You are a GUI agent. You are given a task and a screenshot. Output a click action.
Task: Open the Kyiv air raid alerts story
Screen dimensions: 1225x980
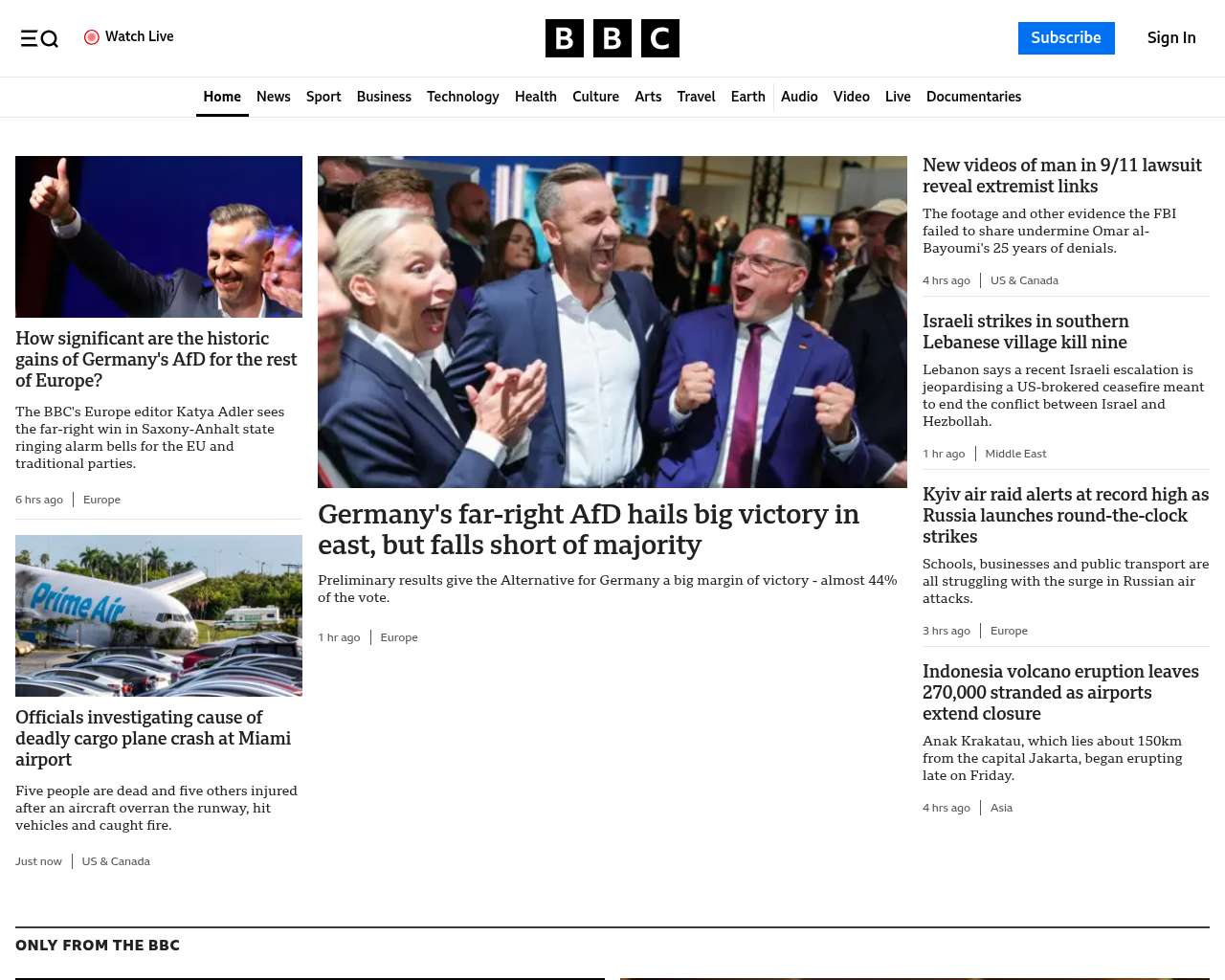(1065, 516)
